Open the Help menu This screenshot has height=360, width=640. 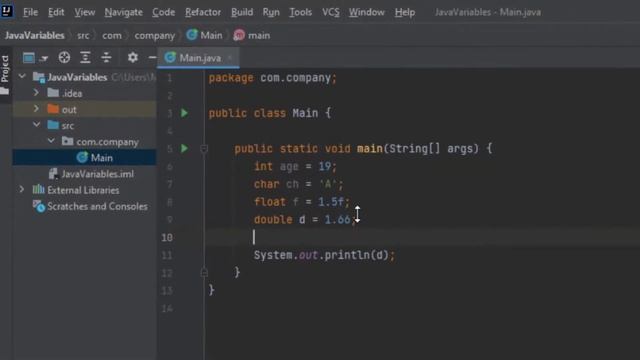click(x=405, y=12)
